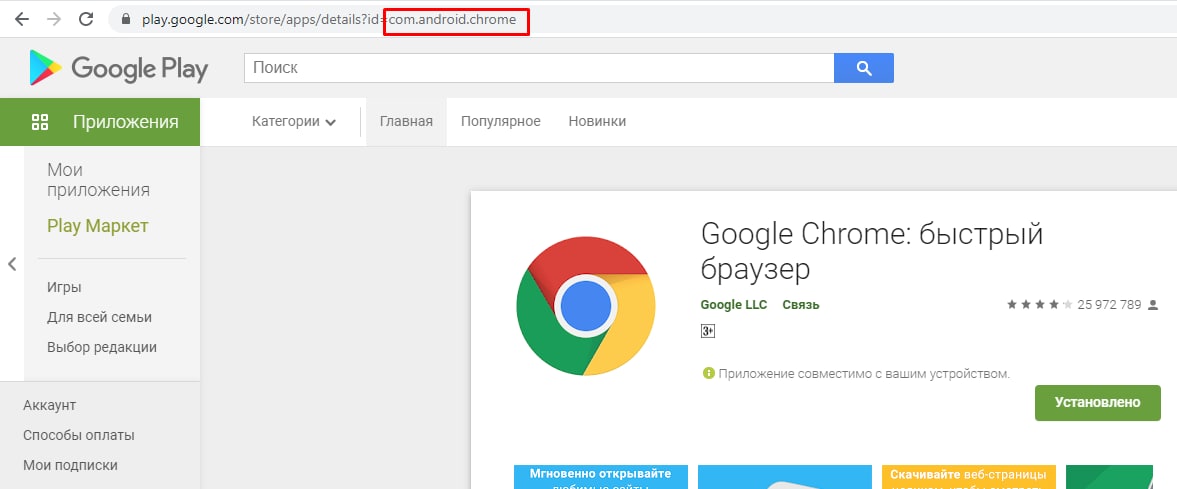Open the Google Play logo home link

(119, 68)
